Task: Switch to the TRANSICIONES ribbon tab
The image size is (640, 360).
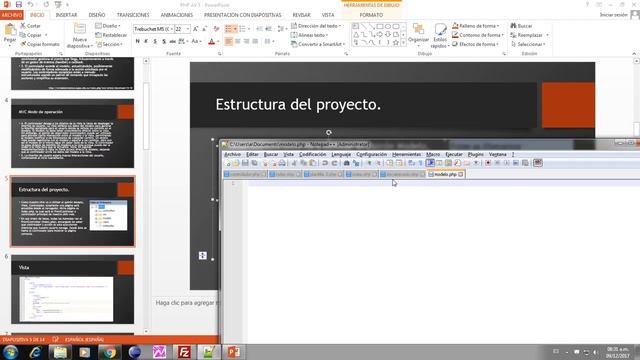Action: click(x=133, y=15)
